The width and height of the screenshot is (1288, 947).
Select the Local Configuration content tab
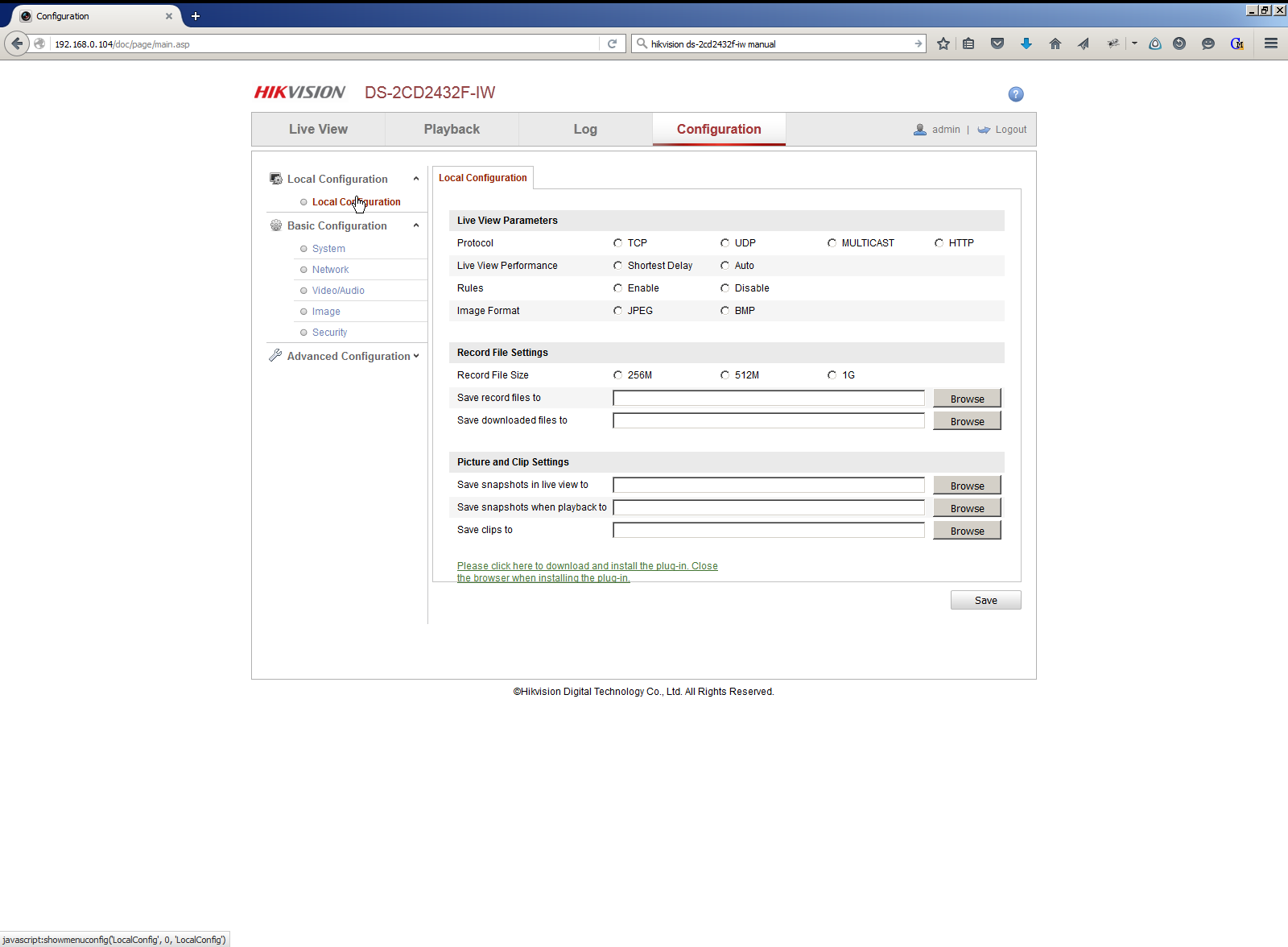coord(483,178)
